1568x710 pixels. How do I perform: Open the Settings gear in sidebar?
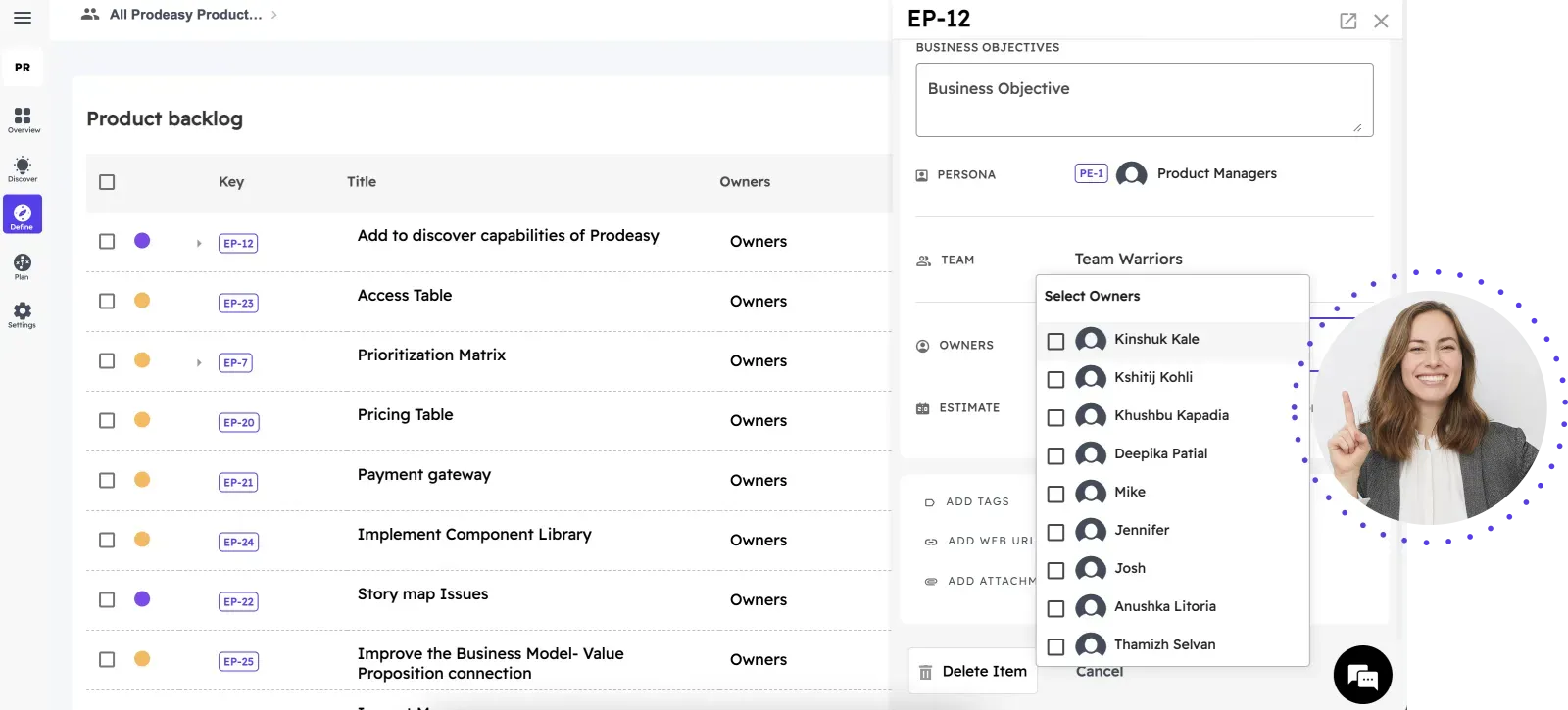point(23,314)
